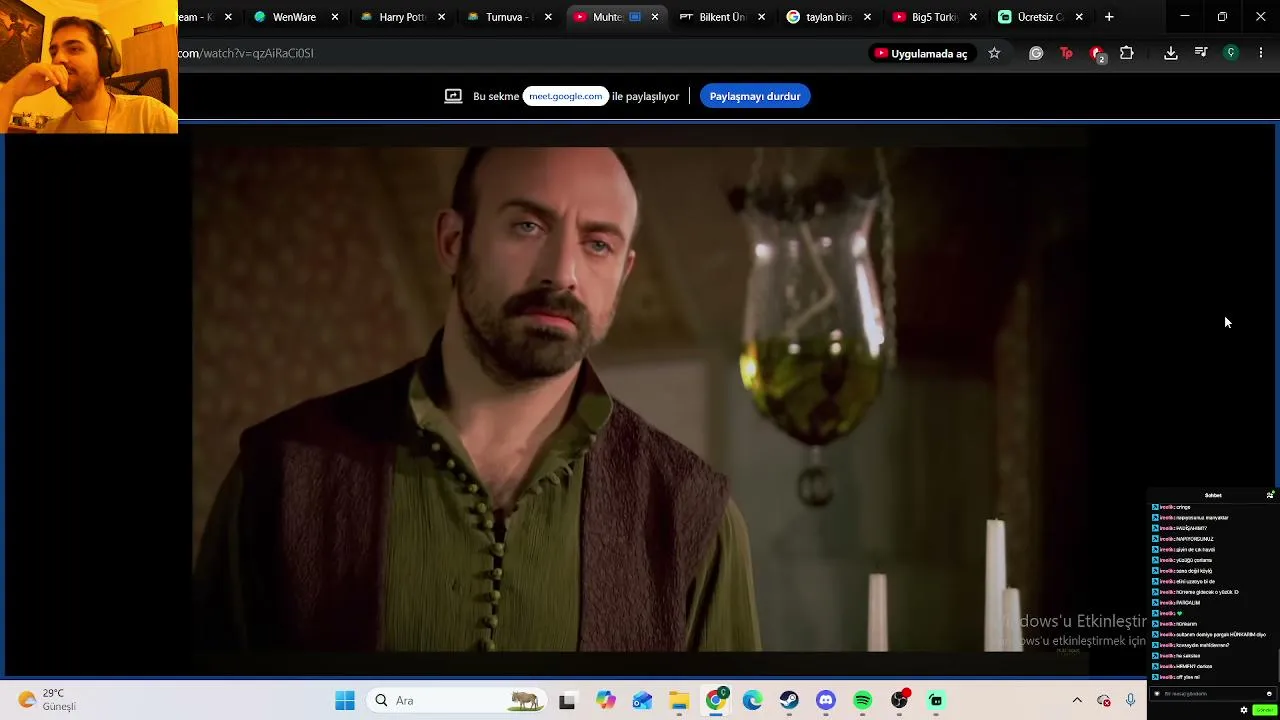Screen dimensions: 1280x720
Task: Open the red extension with badge 2
Action: (1097, 53)
